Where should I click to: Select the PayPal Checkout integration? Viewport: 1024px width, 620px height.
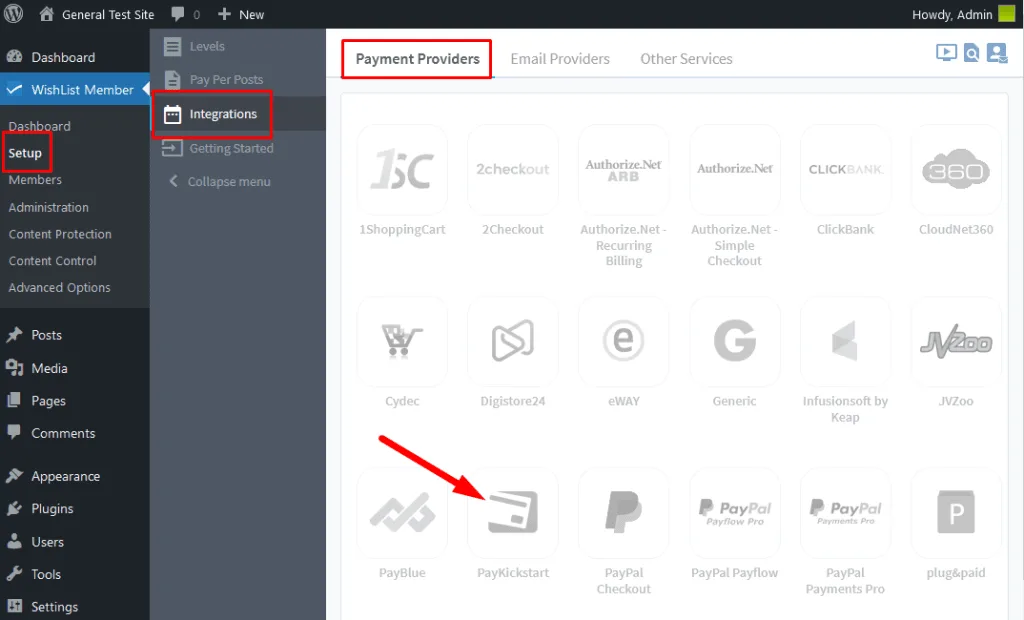click(623, 513)
